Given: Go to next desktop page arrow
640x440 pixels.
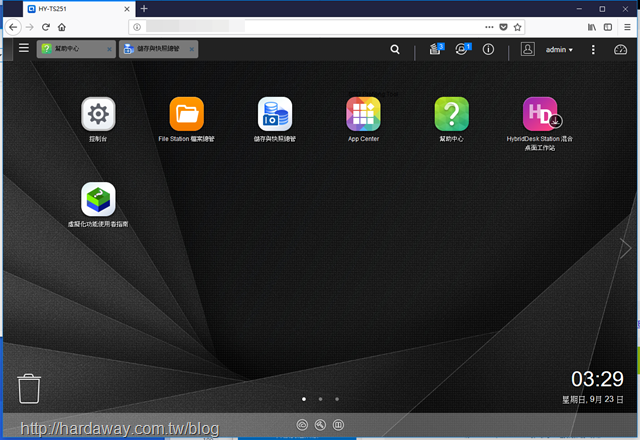Looking at the screenshot, I should click(x=625, y=248).
